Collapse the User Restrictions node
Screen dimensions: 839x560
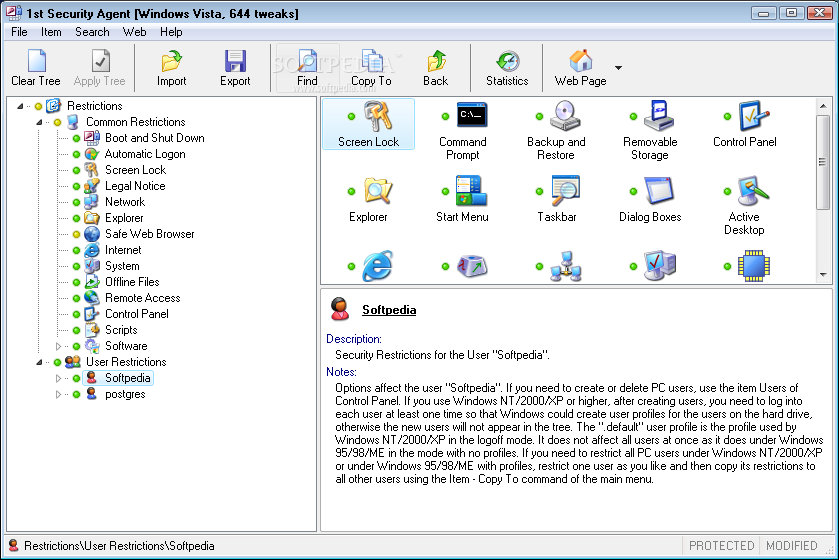[39, 362]
